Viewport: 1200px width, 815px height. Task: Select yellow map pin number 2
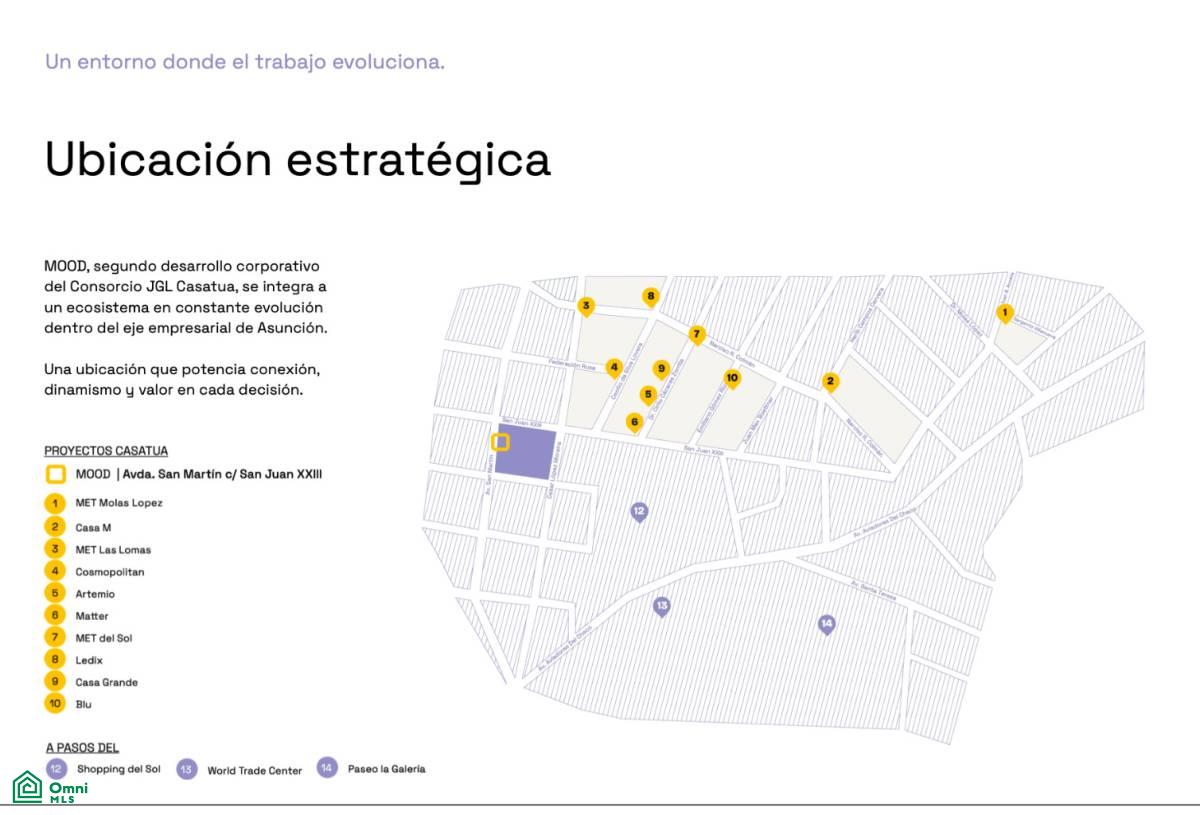point(830,382)
